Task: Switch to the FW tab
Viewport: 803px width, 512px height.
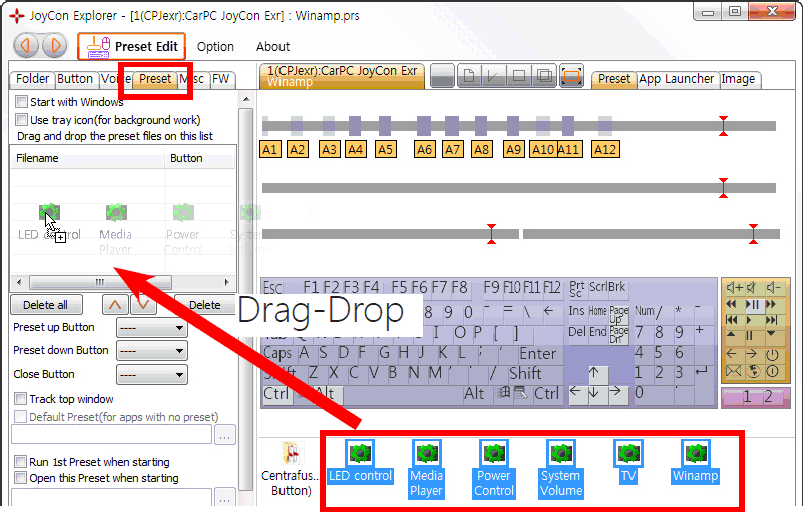Action: (221, 79)
